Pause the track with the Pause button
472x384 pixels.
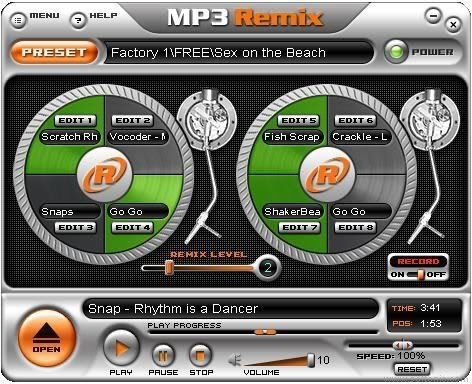[163, 356]
